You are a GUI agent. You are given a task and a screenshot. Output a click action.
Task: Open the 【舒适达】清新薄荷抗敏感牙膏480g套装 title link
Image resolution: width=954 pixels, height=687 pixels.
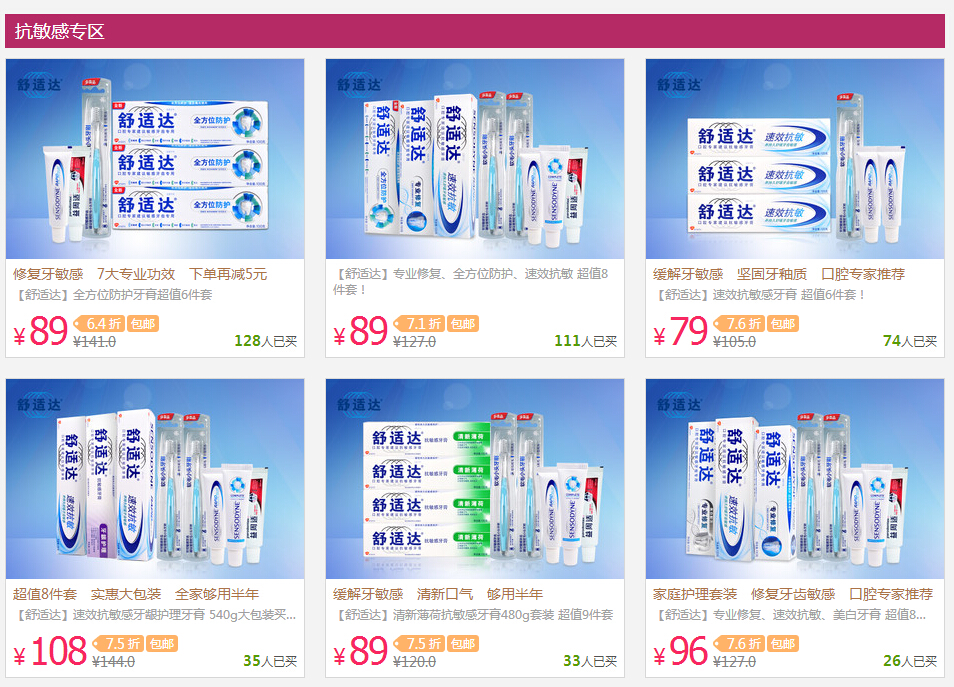point(473,615)
